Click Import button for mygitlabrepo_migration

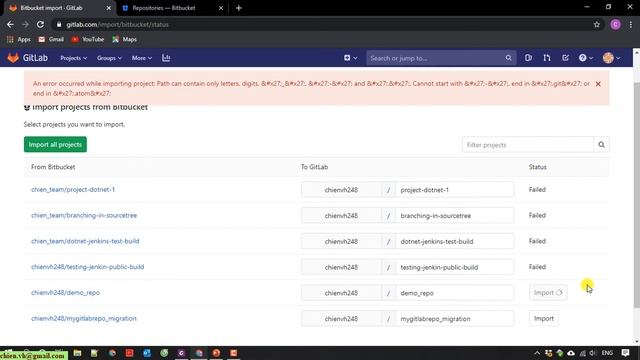coord(544,318)
